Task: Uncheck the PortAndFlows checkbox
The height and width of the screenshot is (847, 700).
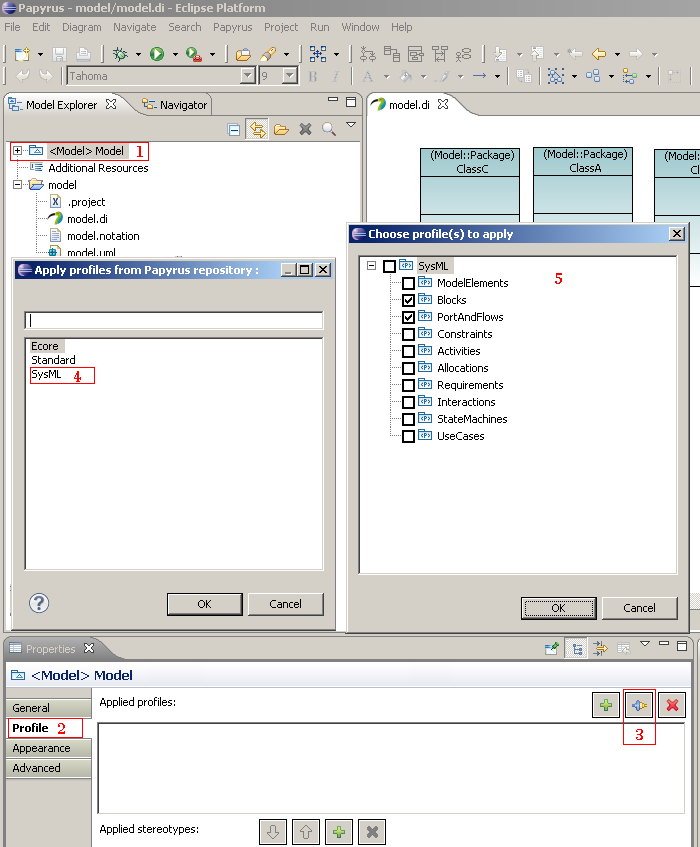Action: click(409, 317)
